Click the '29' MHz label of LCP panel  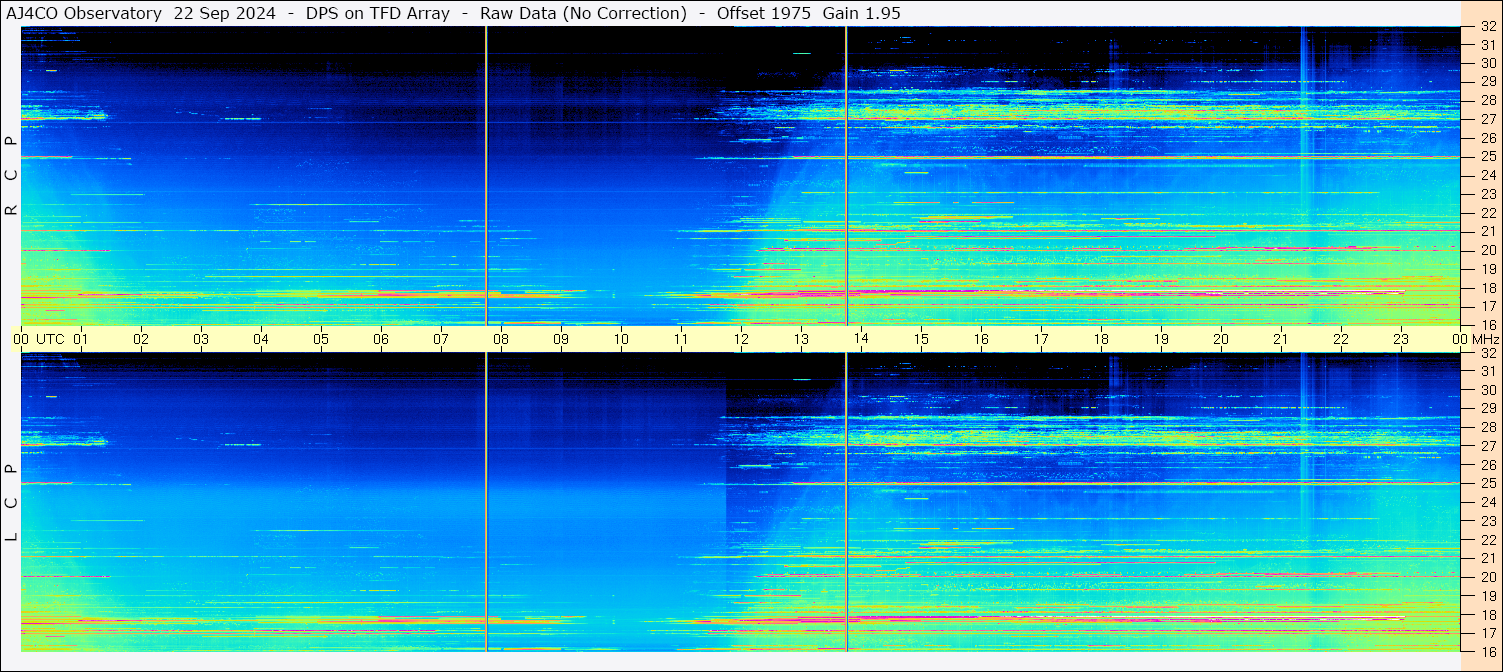click(x=1487, y=409)
